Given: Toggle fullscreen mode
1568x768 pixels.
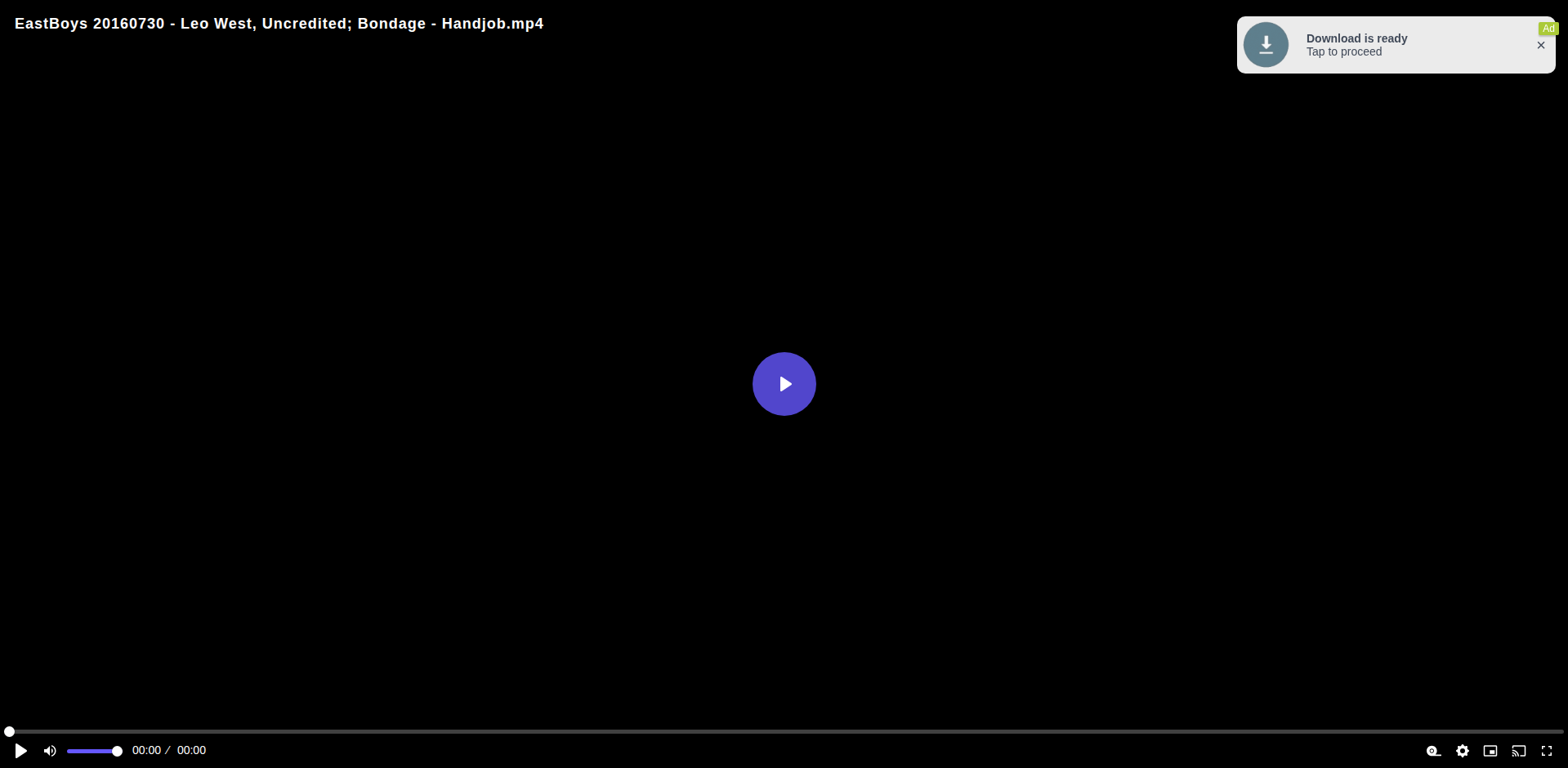Looking at the screenshot, I should [x=1547, y=751].
